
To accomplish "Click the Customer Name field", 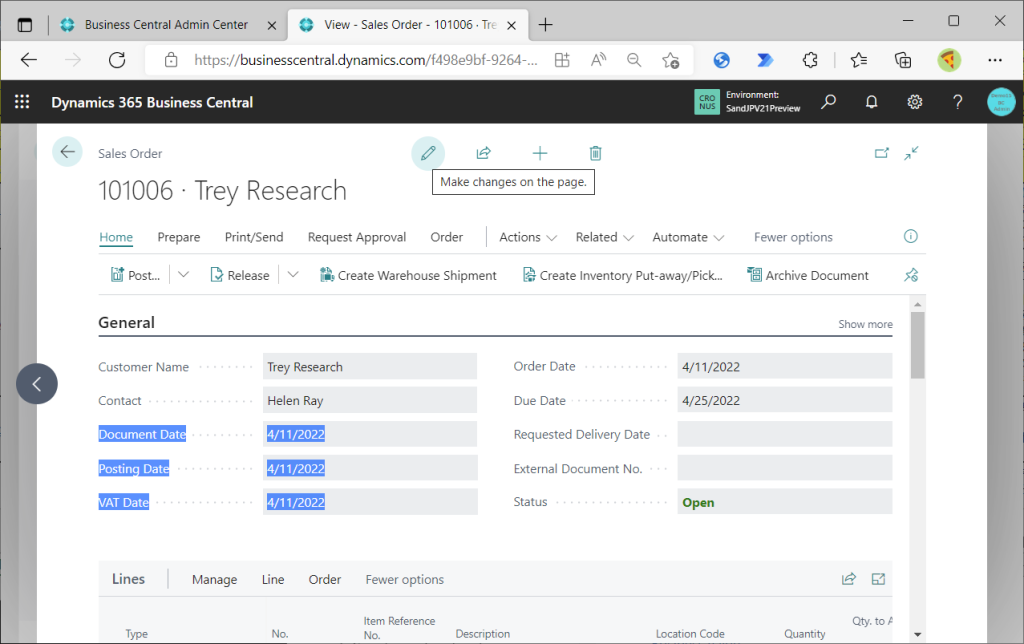I will (370, 366).
